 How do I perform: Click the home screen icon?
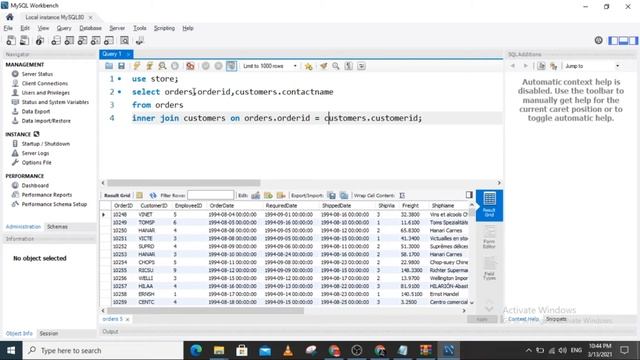[10, 17]
